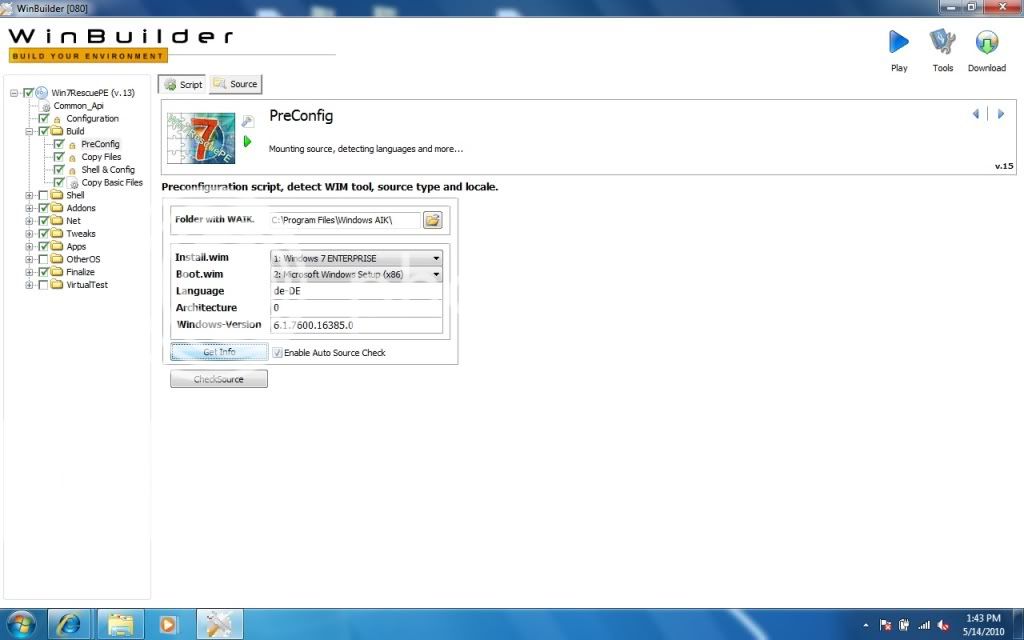Expand the Tweaks folder

click(29, 234)
